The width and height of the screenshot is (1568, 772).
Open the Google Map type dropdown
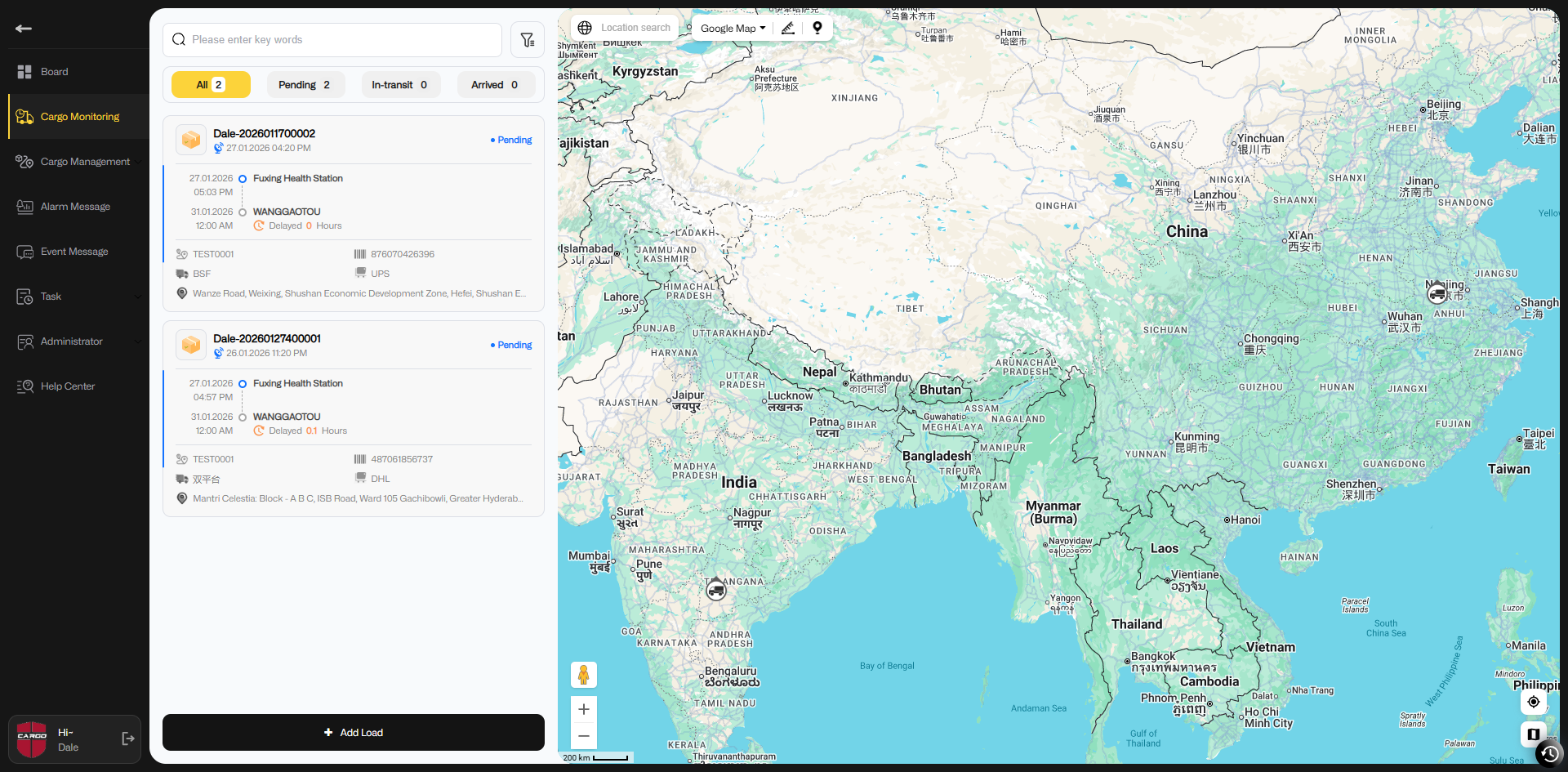[x=733, y=28]
